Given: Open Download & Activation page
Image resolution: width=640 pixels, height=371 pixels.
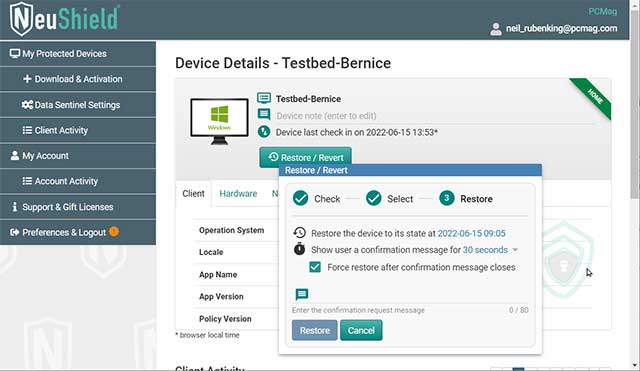Looking at the screenshot, I should tap(78, 79).
